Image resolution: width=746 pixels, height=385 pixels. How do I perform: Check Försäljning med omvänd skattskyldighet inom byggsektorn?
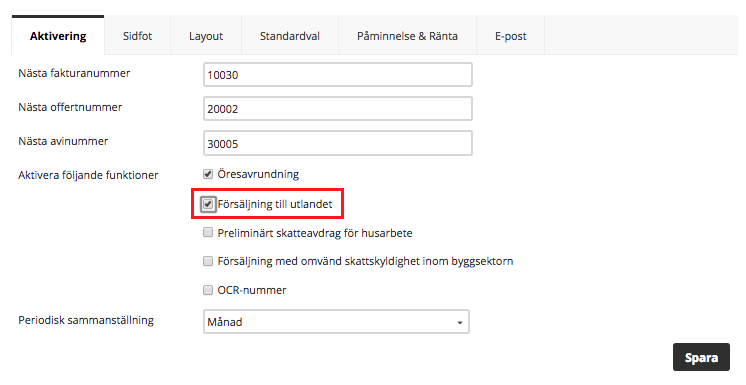point(208,261)
